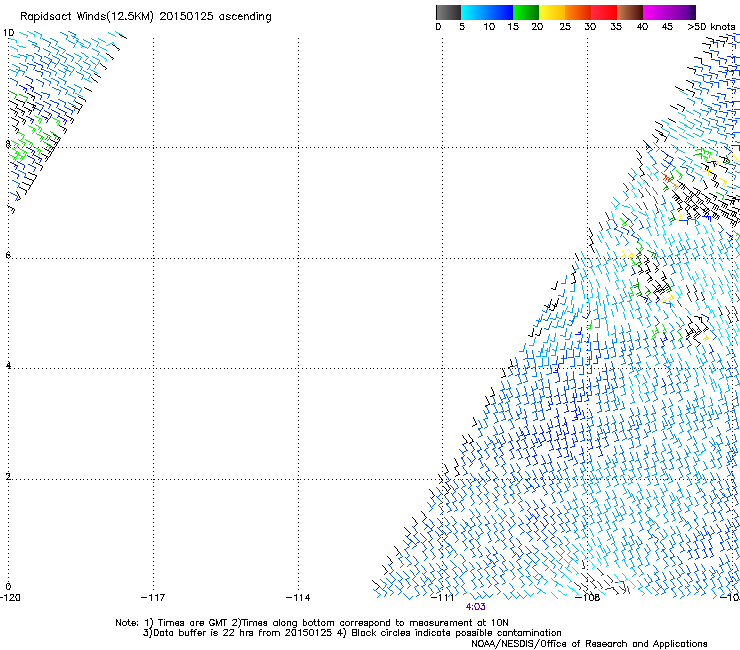Click the red 30-35 knots color segment
740x650 pixels.
(604, 12)
